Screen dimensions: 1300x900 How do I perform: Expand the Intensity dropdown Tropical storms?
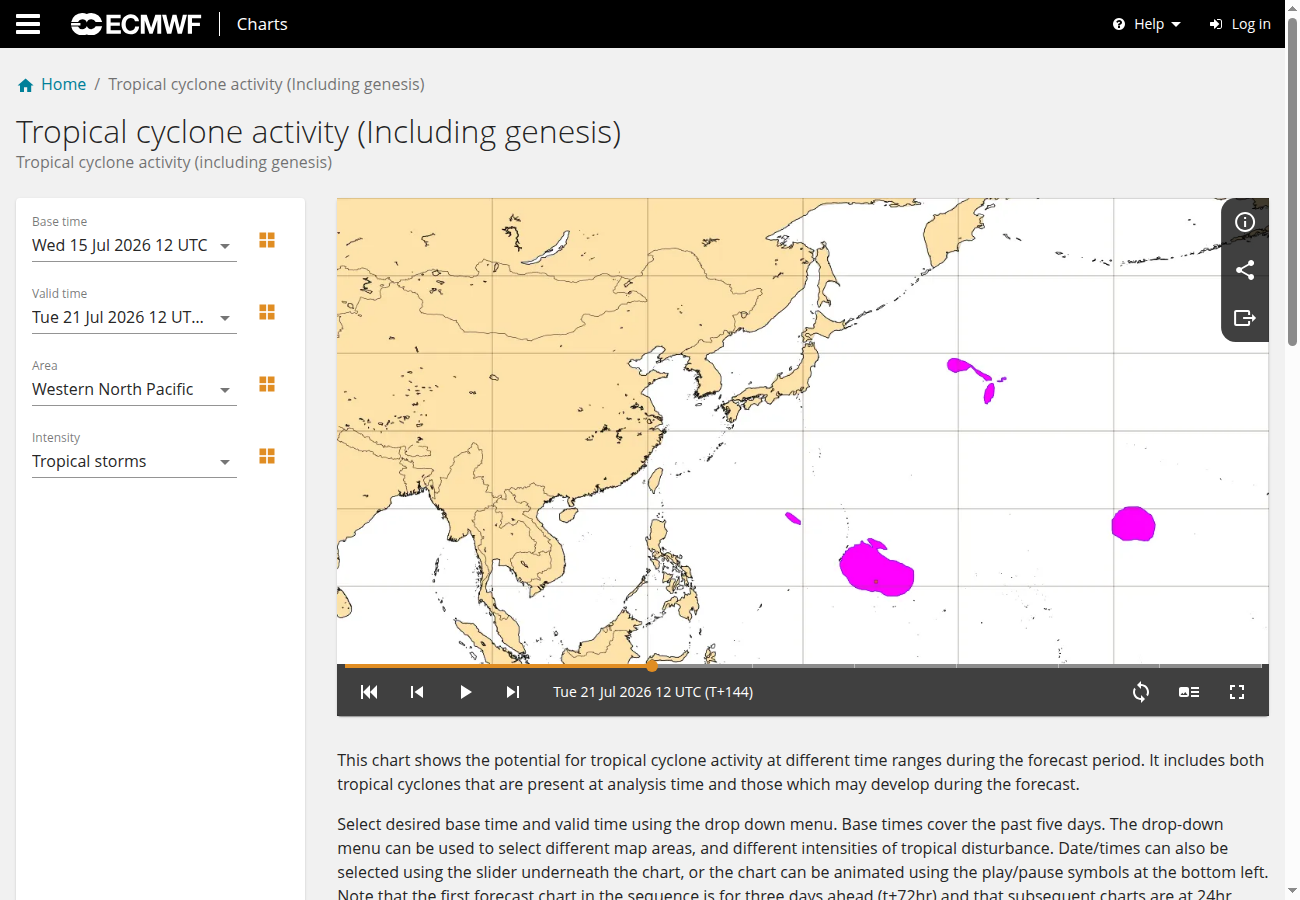pos(134,461)
